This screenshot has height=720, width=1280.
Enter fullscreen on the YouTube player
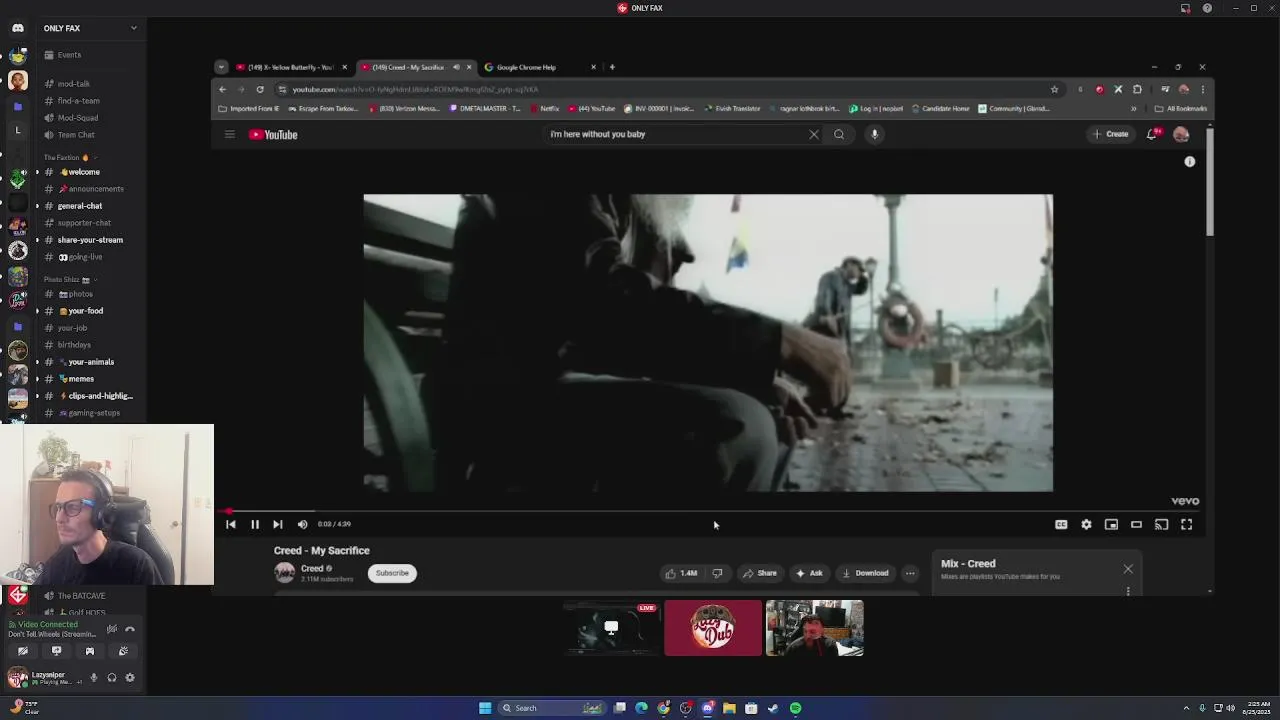(x=1186, y=524)
